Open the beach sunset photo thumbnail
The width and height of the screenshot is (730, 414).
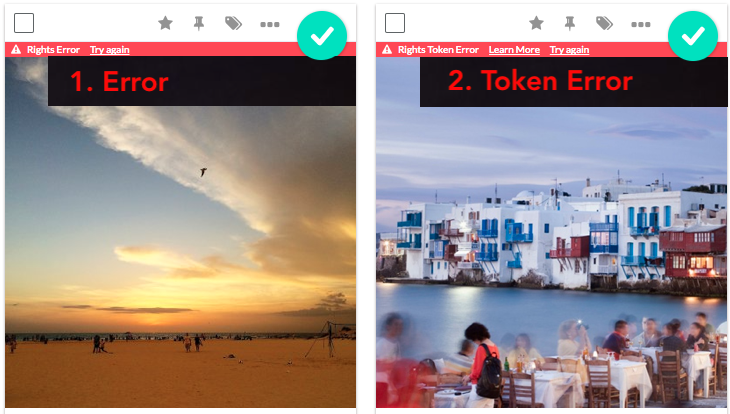pyautogui.click(x=181, y=256)
